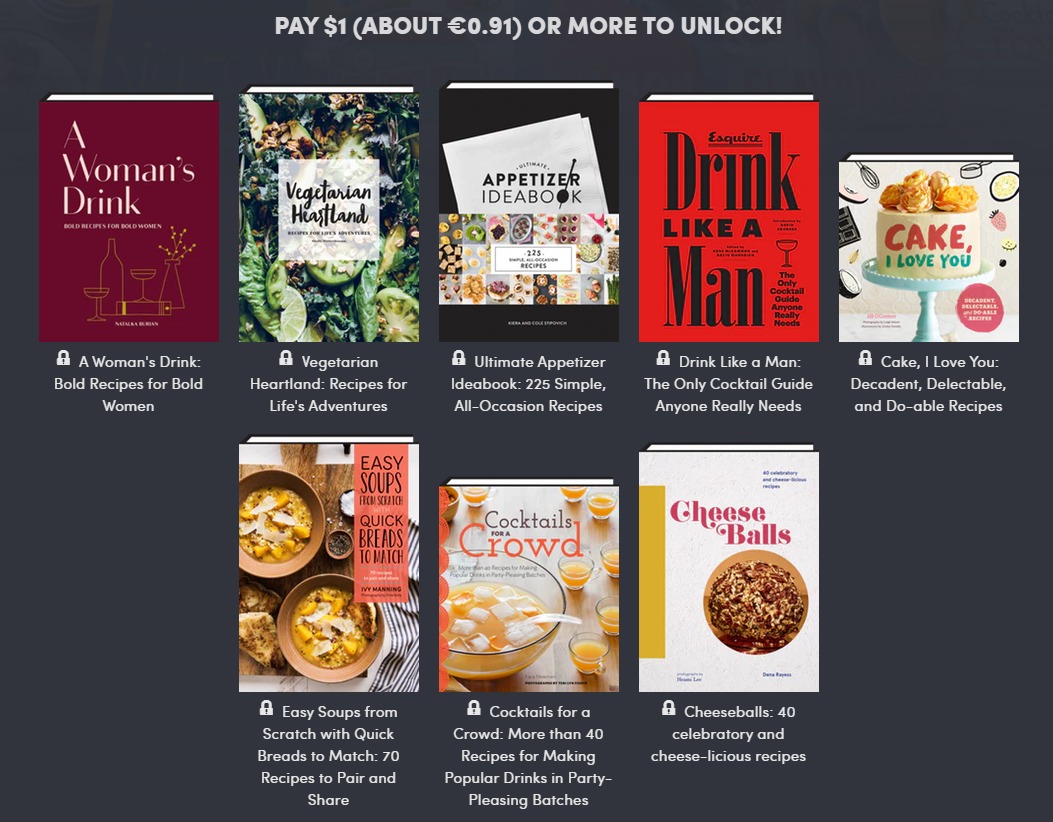
Task: View the Cake, I Love You cover
Action: pos(929,248)
